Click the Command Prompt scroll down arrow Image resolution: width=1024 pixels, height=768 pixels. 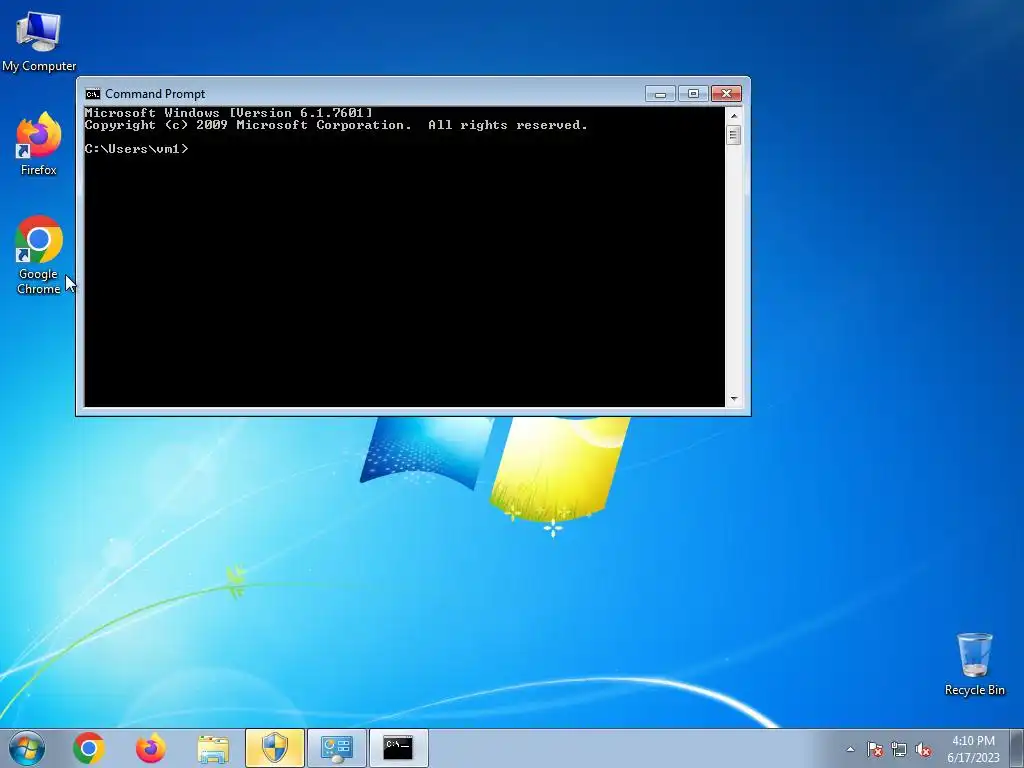[734, 398]
